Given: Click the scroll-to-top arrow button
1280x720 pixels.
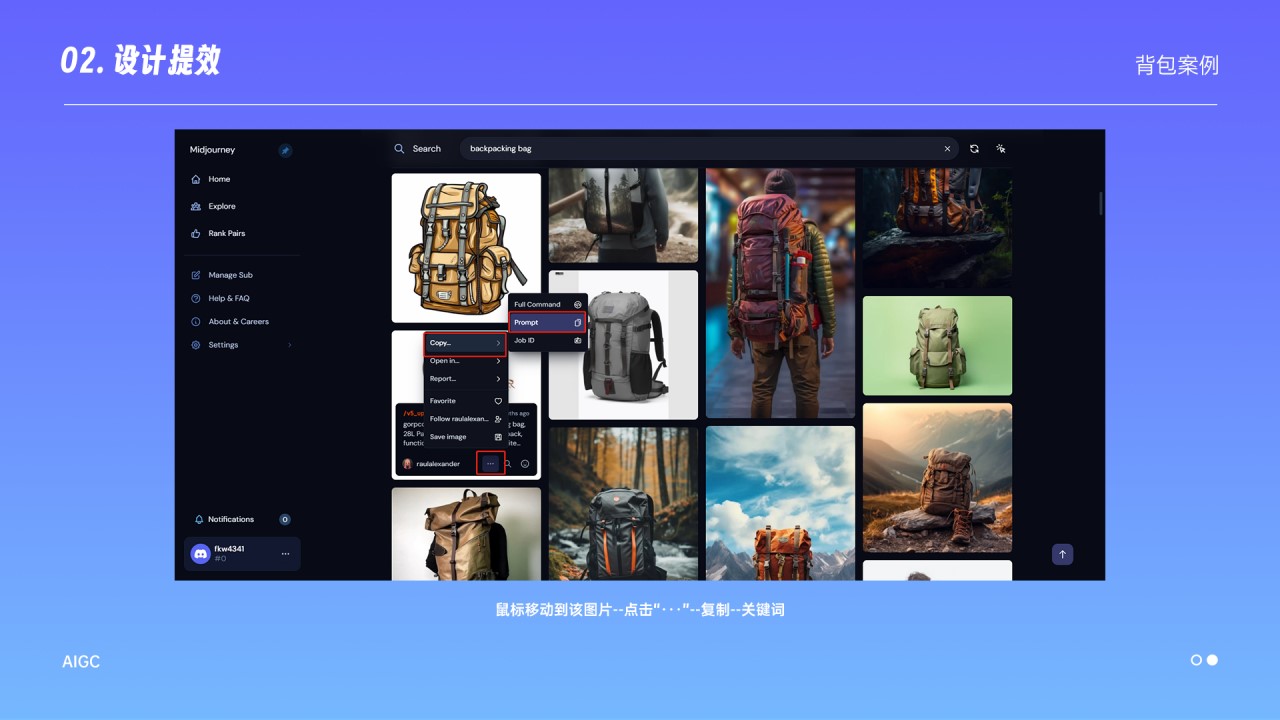Looking at the screenshot, I should tap(1063, 554).
